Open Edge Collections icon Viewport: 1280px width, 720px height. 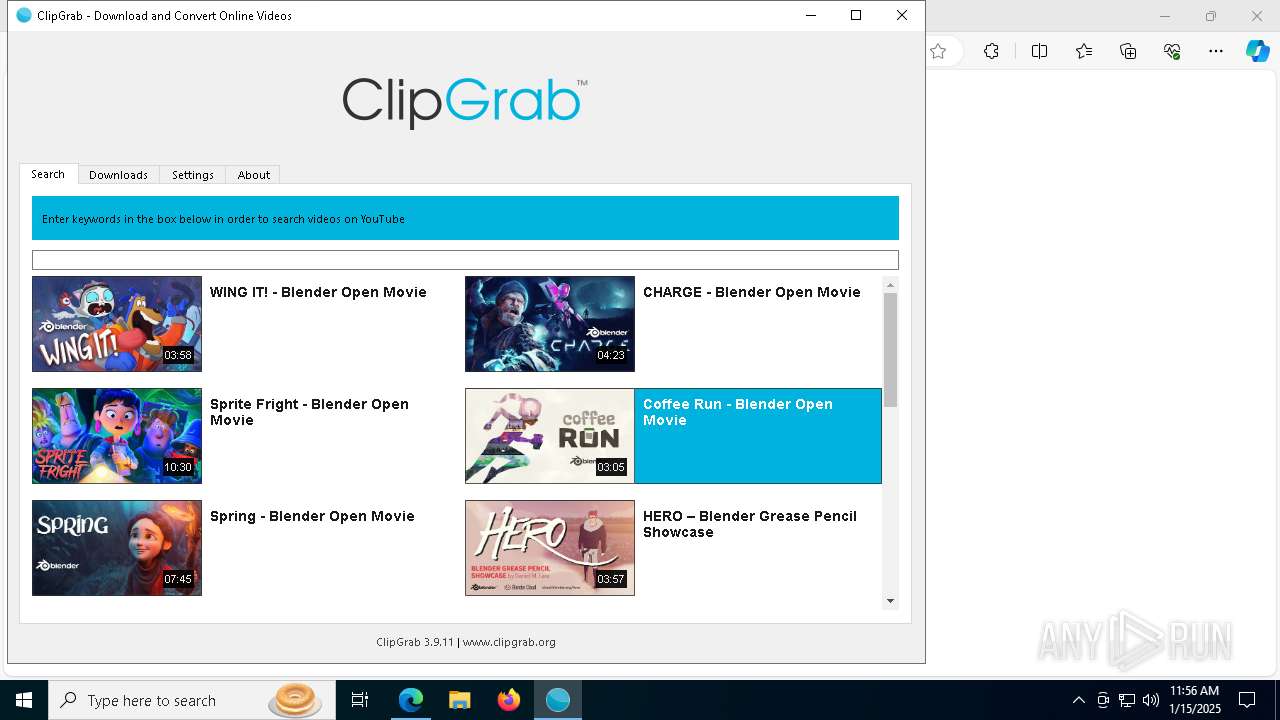point(1128,52)
